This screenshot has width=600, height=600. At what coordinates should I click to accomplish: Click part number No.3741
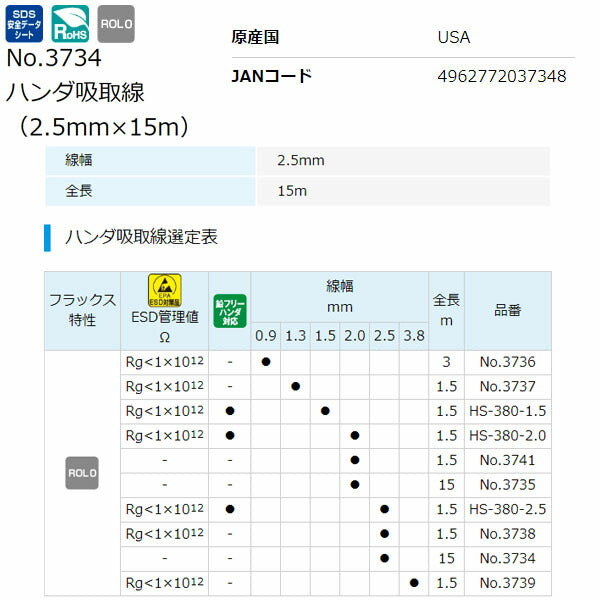(x=507, y=460)
